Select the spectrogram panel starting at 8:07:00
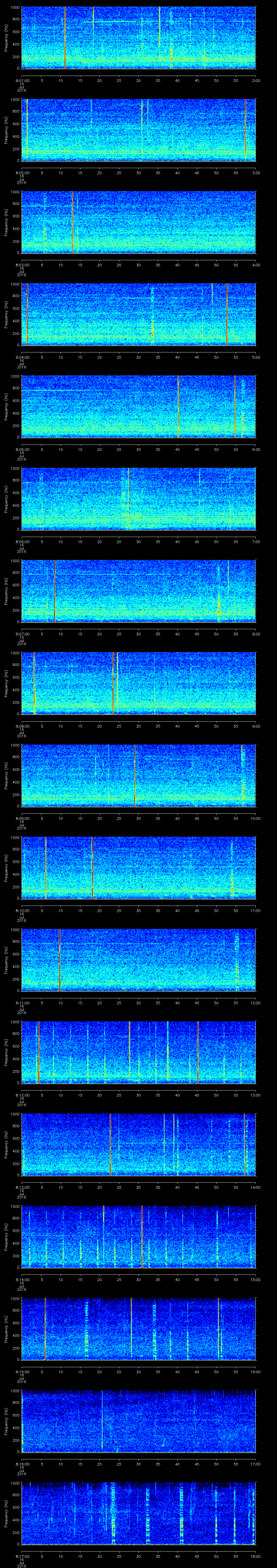This screenshot has height=1568, width=277. (138, 591)
